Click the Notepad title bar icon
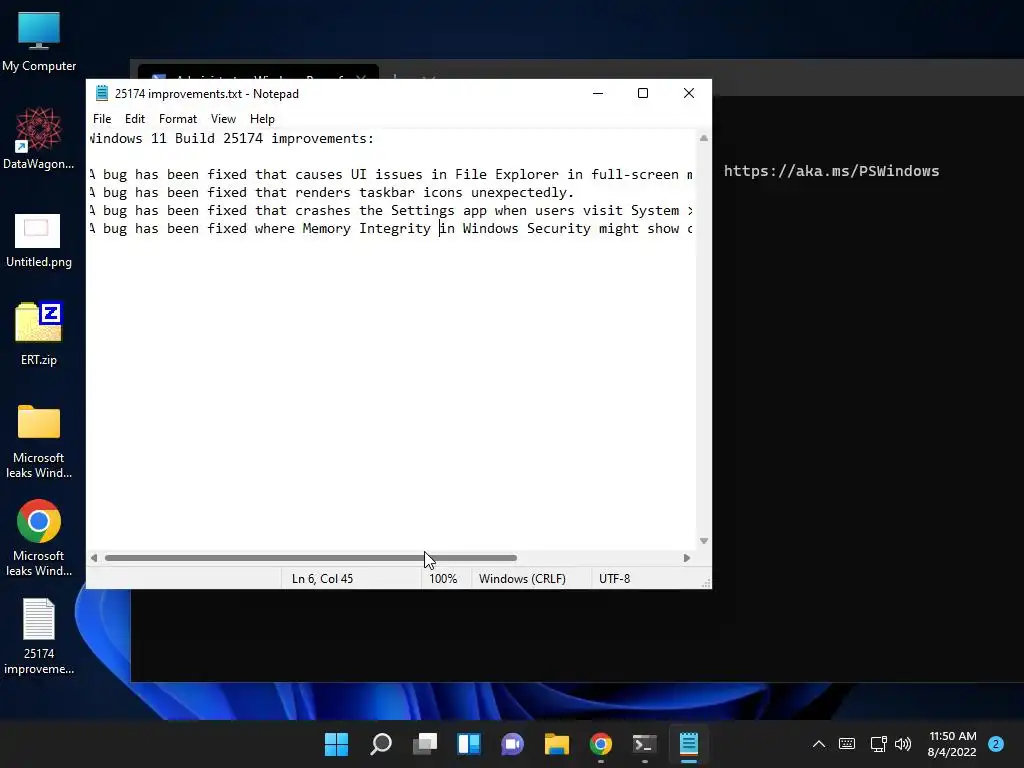Screen dimensions: 1024x768 coord(102,93)
